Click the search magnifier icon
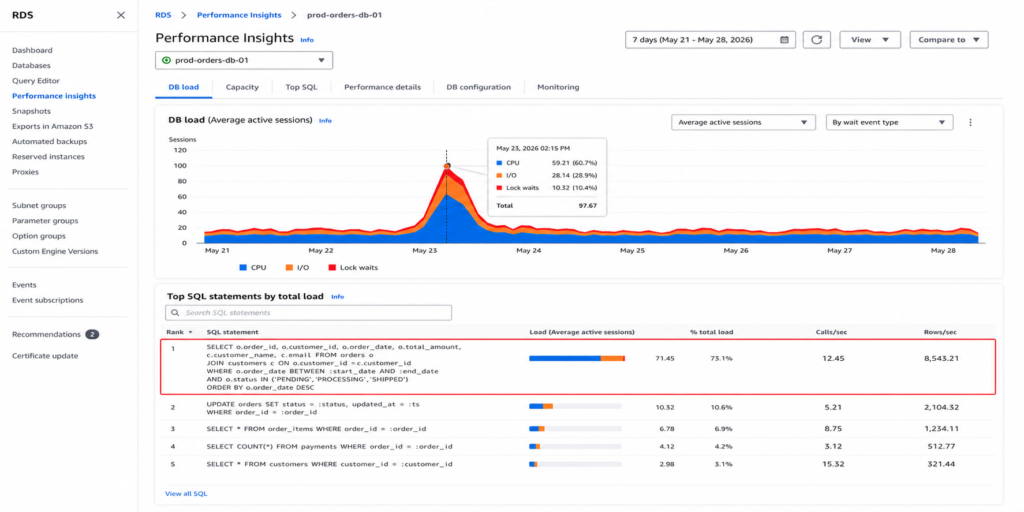 175,313
